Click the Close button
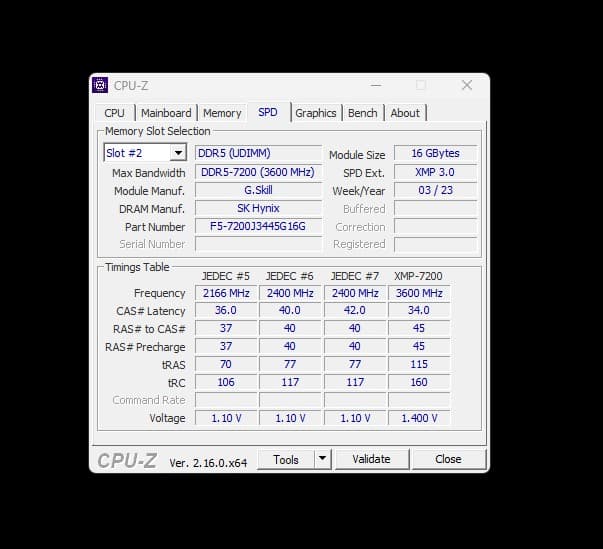Image resolution: width=603 pixels, height=549 pixels. coord(448,459)
